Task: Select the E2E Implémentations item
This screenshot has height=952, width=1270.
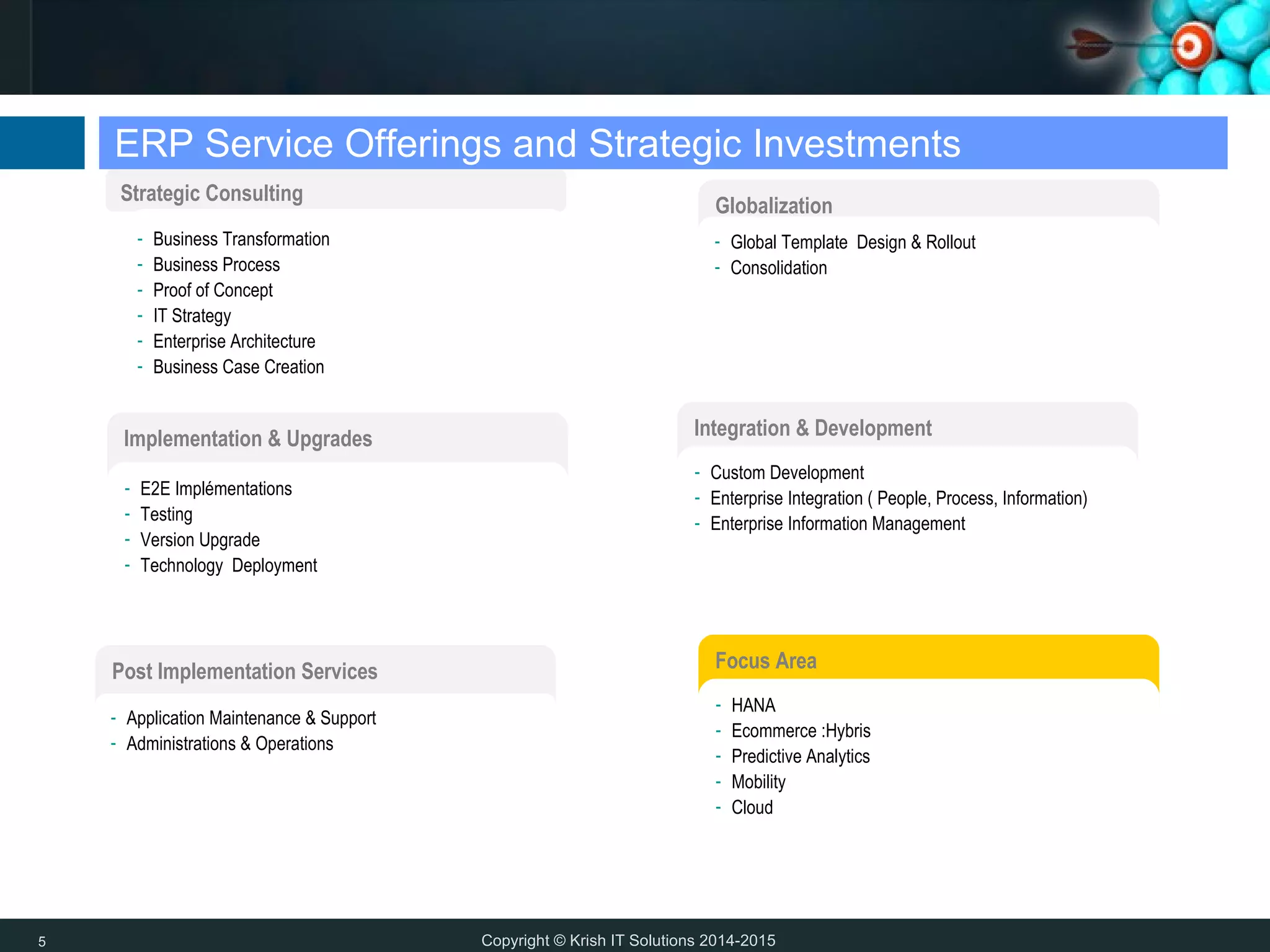Action: (215, 489)
